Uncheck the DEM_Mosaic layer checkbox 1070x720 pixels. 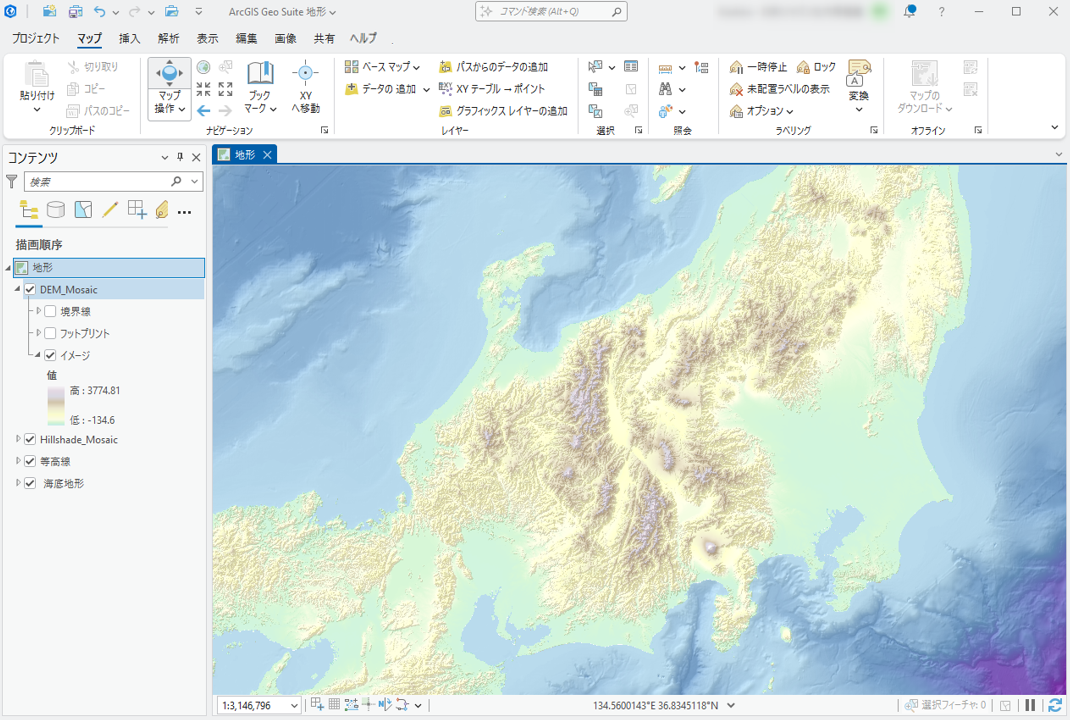tap(30, 290)
